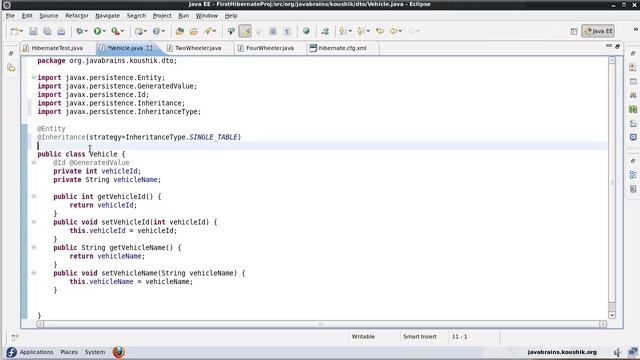Viewport: 640px width, 360px height.
Task: Click the Open Task folder icon
Action: tap(193, 31)
